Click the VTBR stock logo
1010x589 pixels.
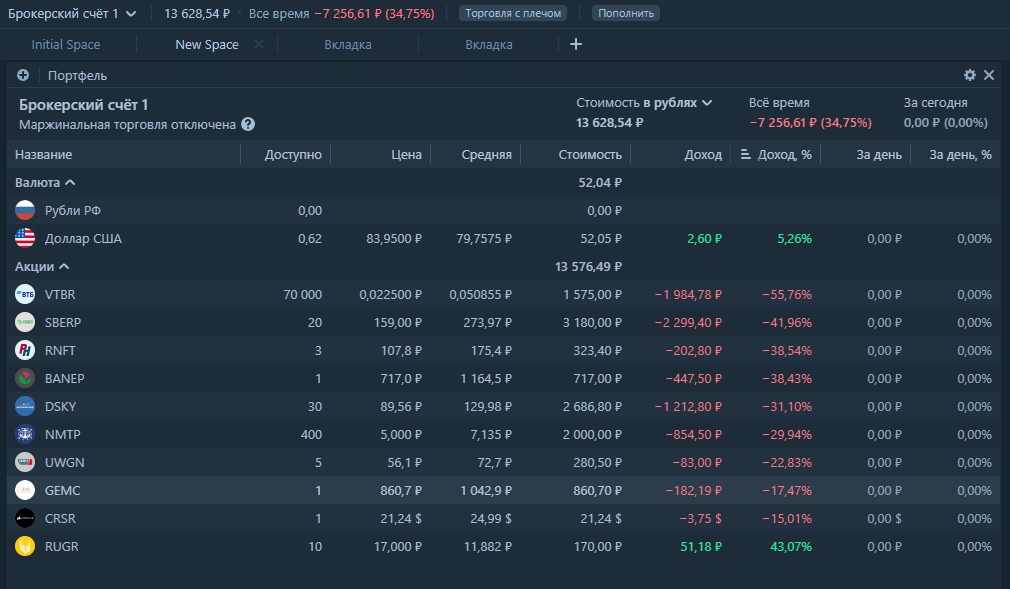click(x=25, y=294)
